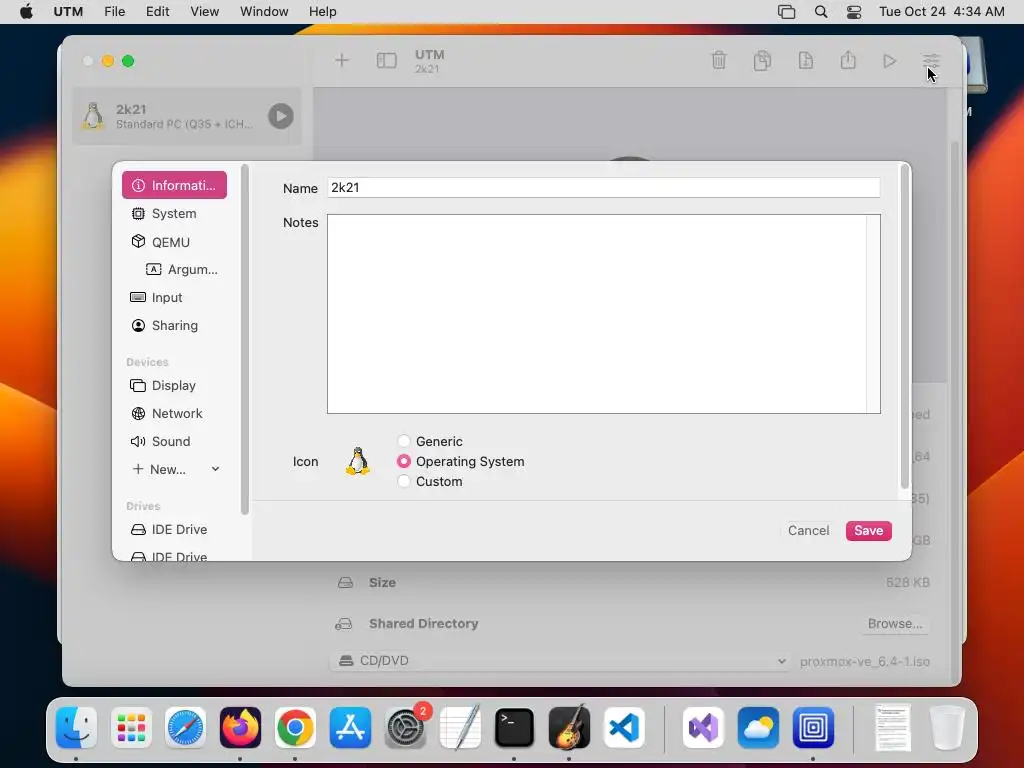Open Finder from the Dock
This screenshot has height=768, width=1024.
coord(76,728)
